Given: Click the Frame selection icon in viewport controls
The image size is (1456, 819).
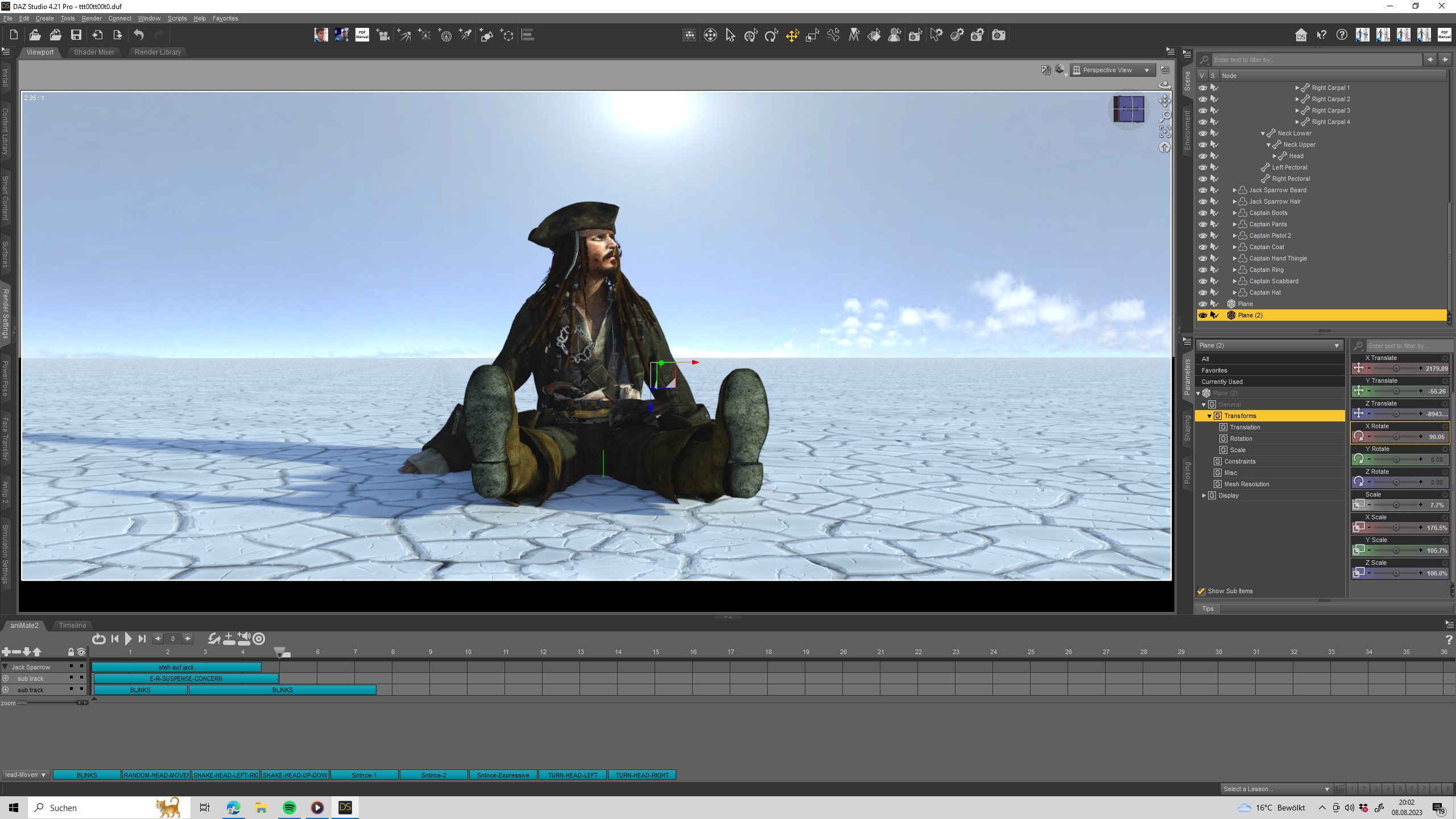Looking at the screenshot, I should click(1165, 132).
